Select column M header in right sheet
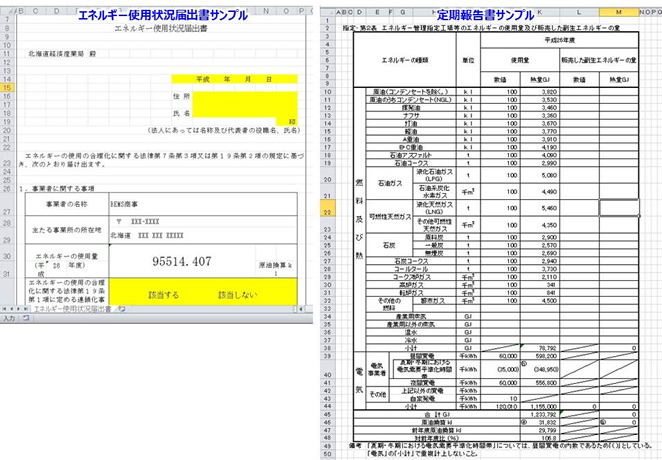The image size is (662, 460). tap(619, 12)
